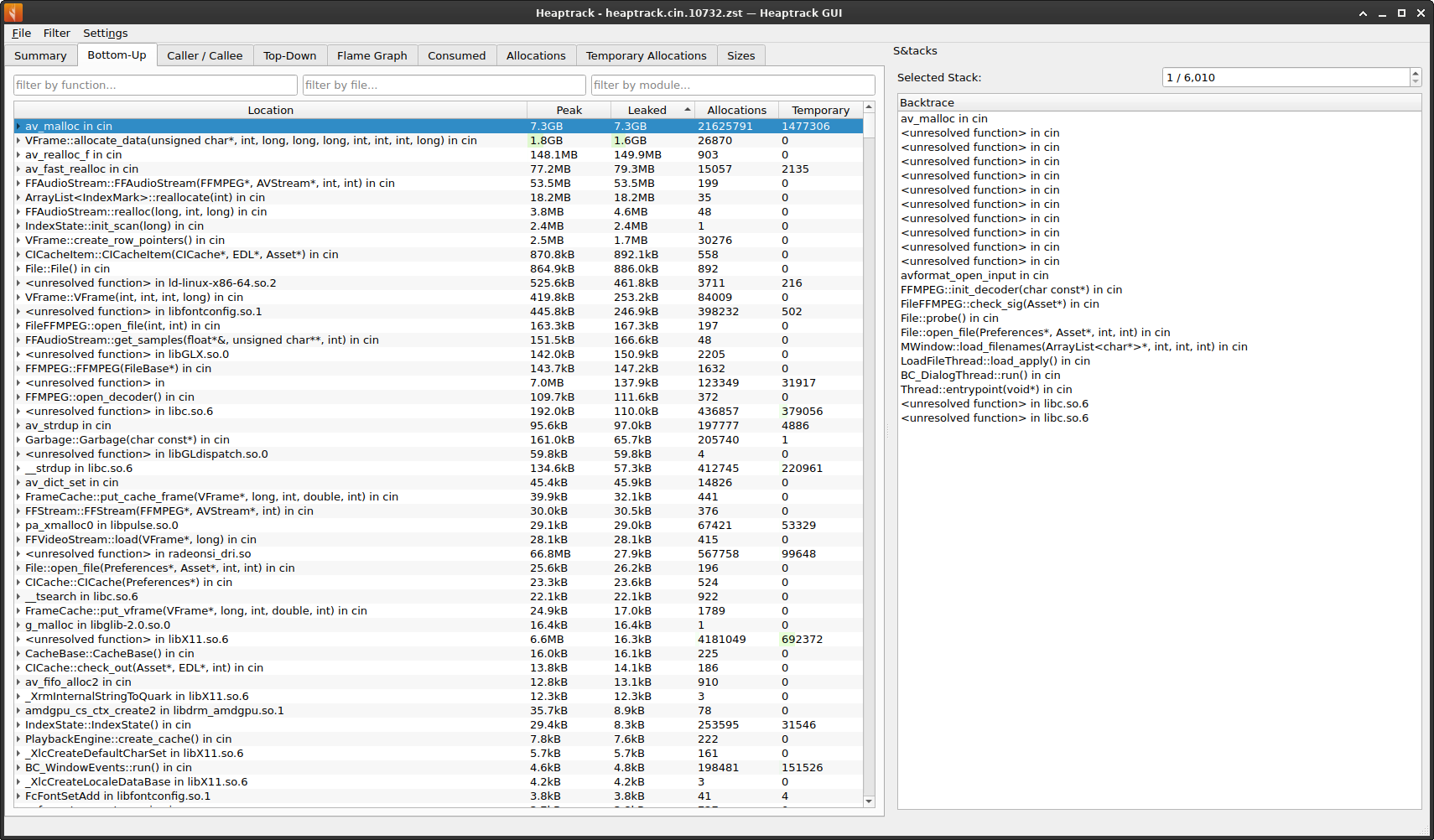
Task: Open the File menu
Action: (x=22, y=34)
